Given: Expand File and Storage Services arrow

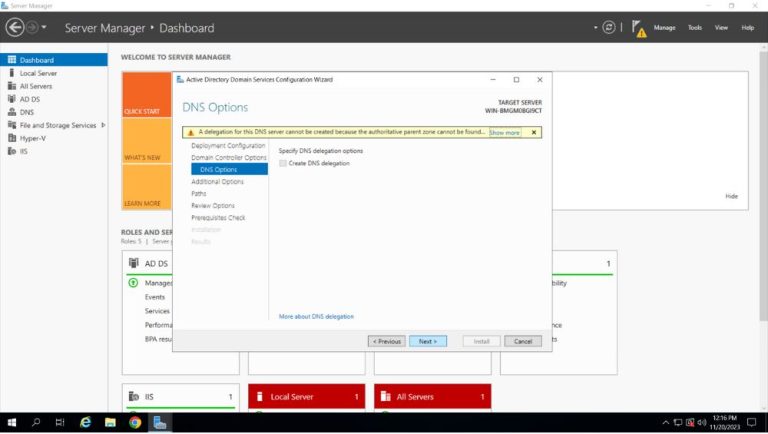Looking at the screenshot, I should [x=103, y=125].
